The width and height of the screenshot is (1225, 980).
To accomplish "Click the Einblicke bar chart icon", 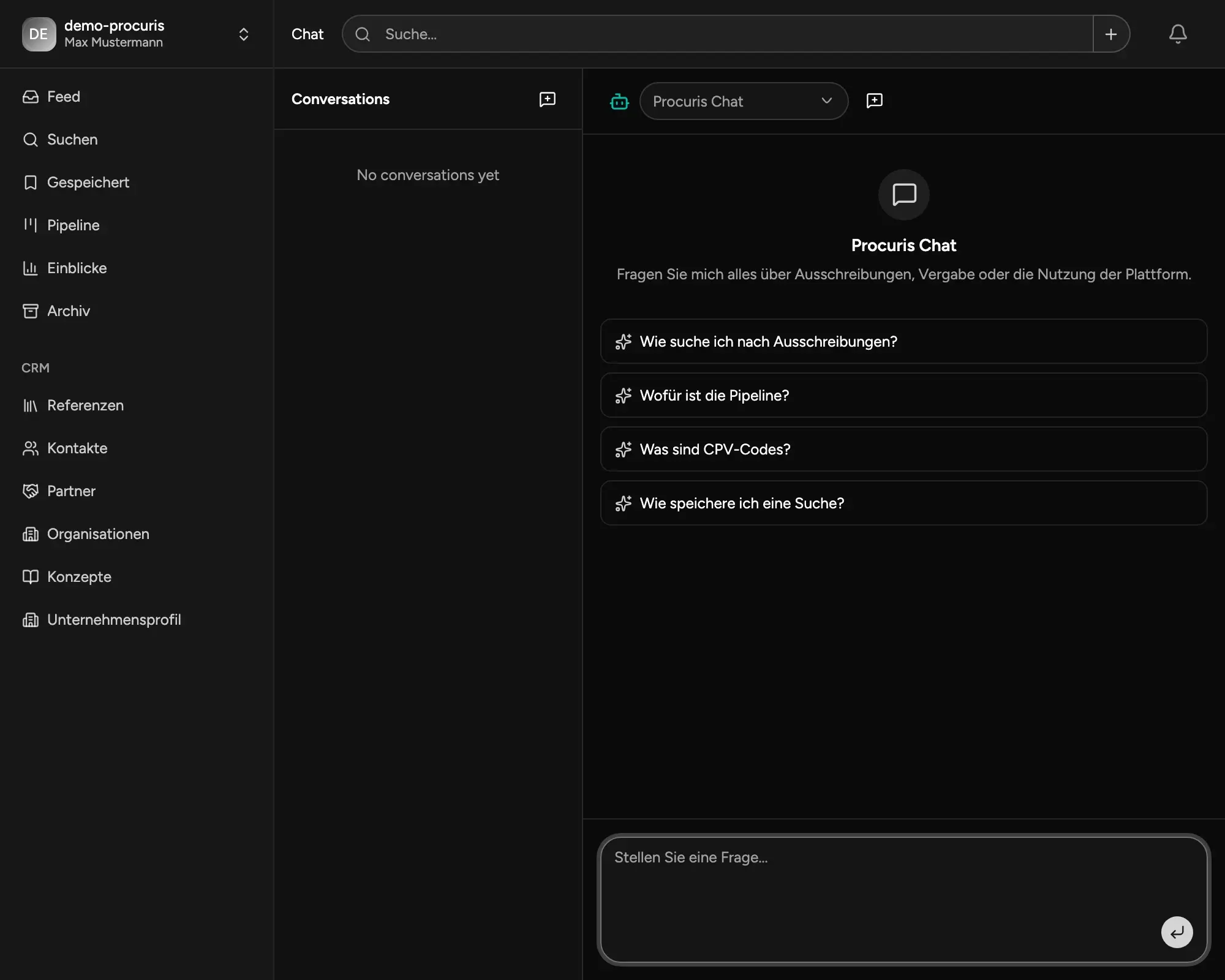I will point(31,268).
